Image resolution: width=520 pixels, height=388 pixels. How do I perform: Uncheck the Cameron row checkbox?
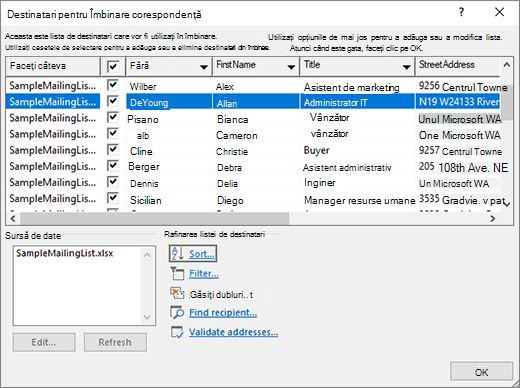(113, 133)
